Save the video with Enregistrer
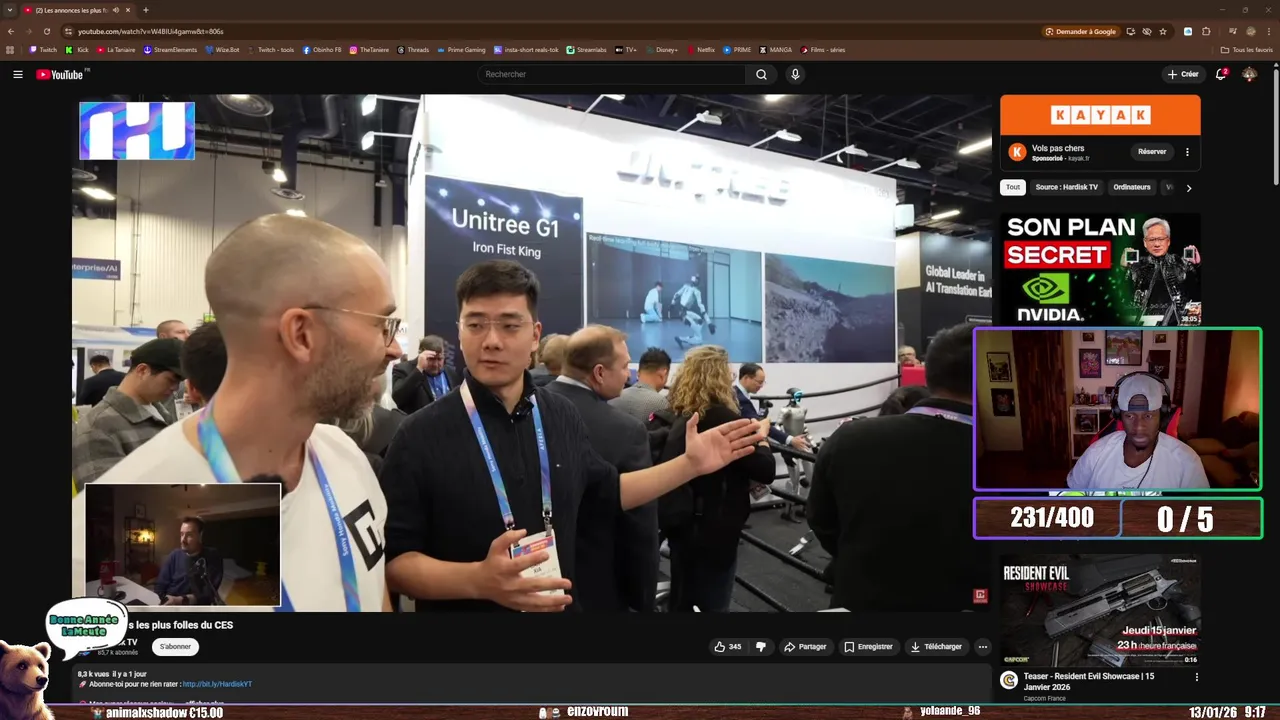The height and width of the screenshot is (720, 1280). click(868, 647)
